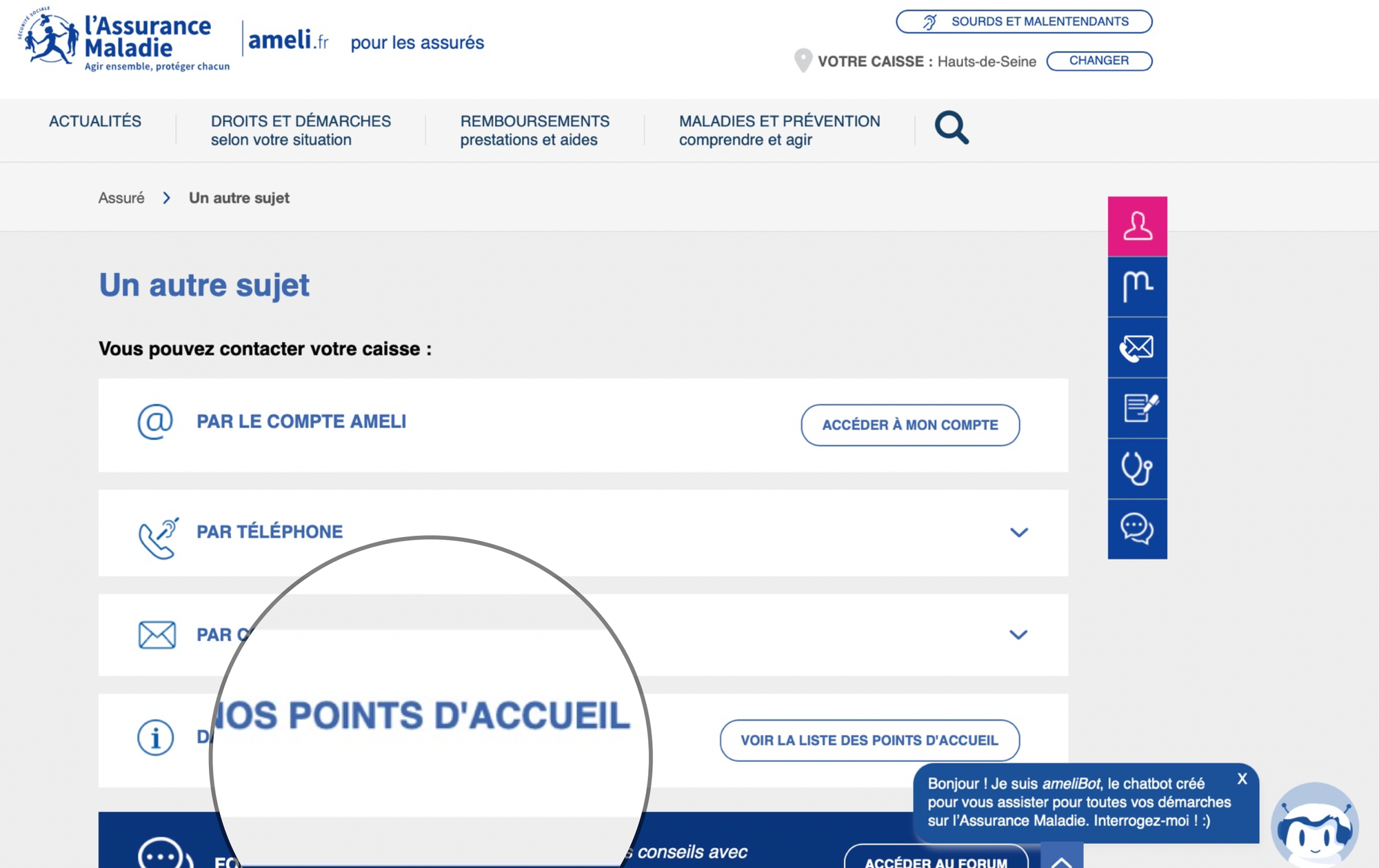Click CHANGER votre caisse button

(1098, 60)
